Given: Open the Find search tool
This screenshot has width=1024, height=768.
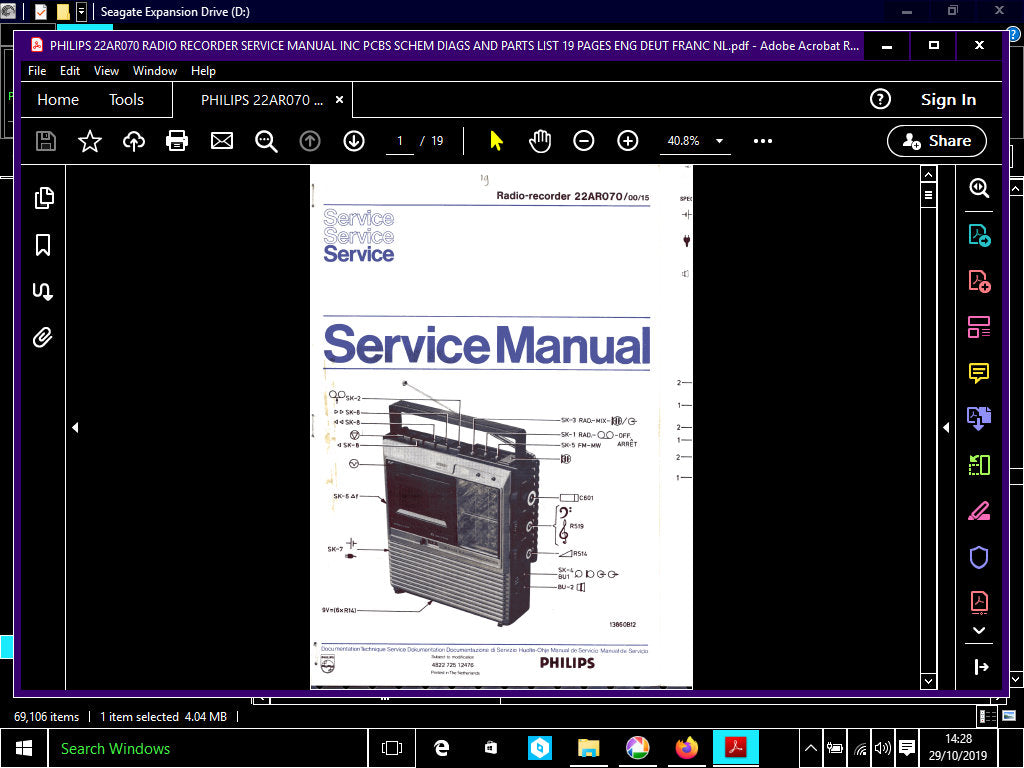Looking at the screenshot, I should (x=265, y=141).
